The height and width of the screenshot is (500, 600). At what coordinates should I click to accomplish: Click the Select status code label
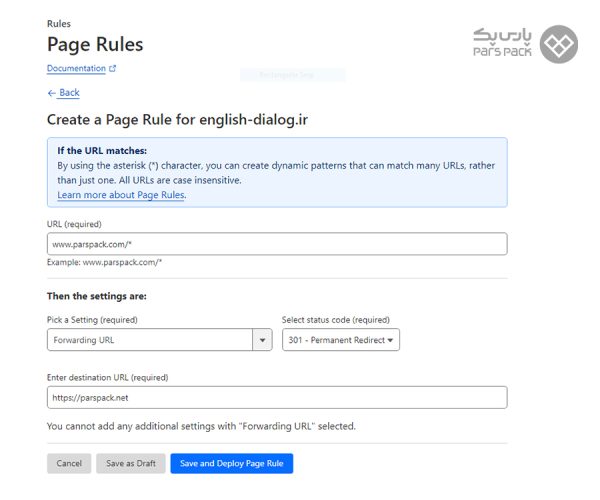[335, 320]
